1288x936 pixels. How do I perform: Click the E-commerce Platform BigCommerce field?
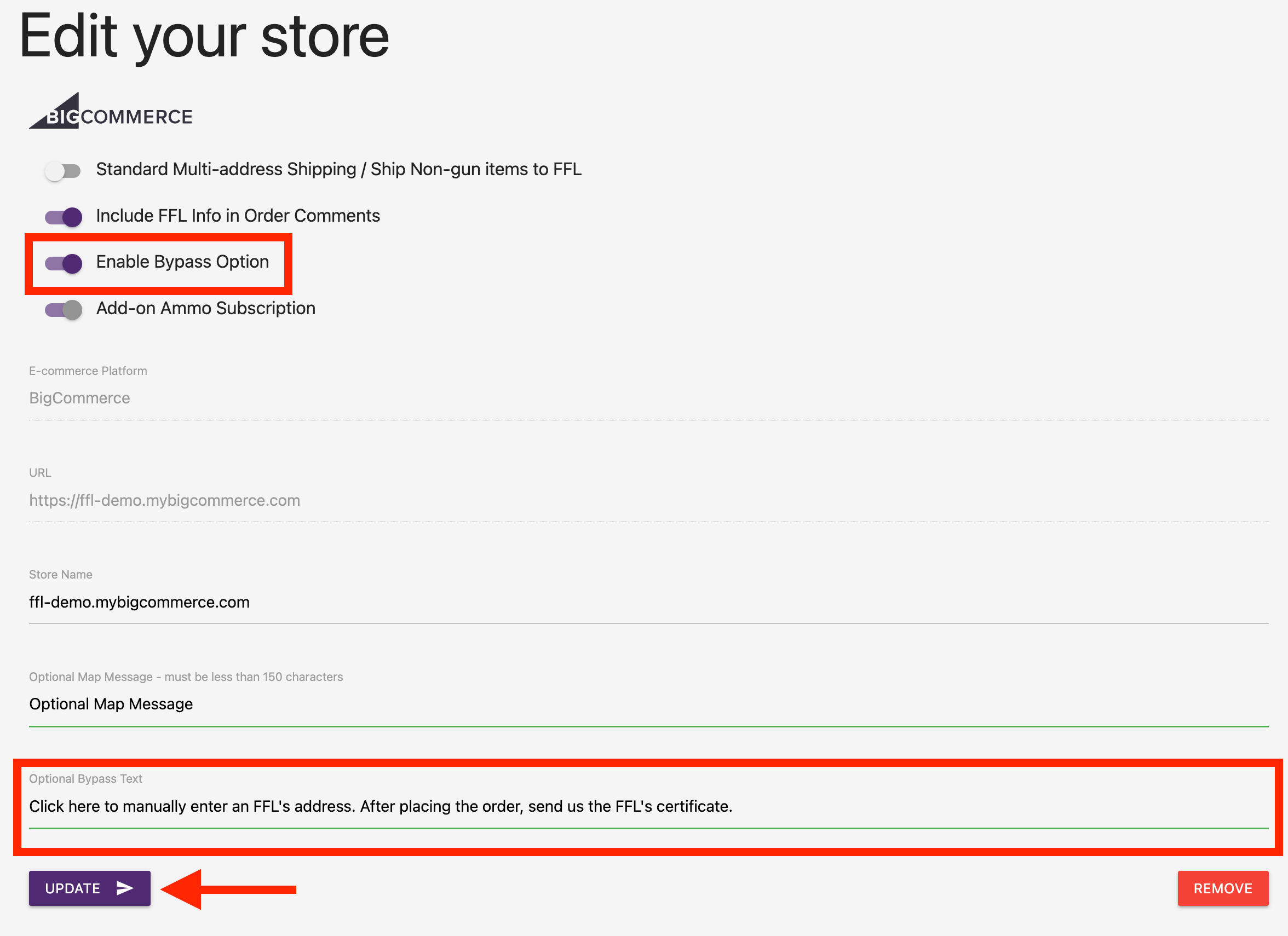tap(648, 398)
